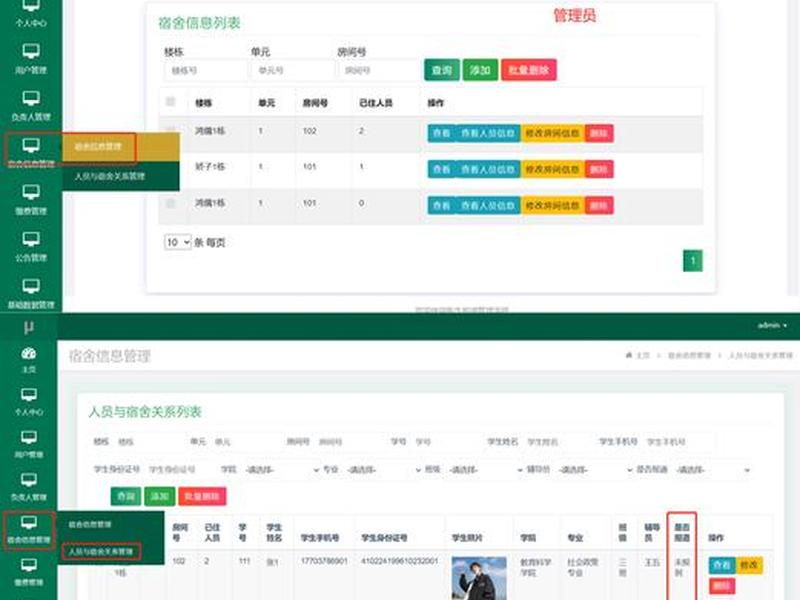Image resolution: width=800 pixels, height=600 pixels.
Task: Click 查看人员信息 for room 102 row
Action: (488, 133)
